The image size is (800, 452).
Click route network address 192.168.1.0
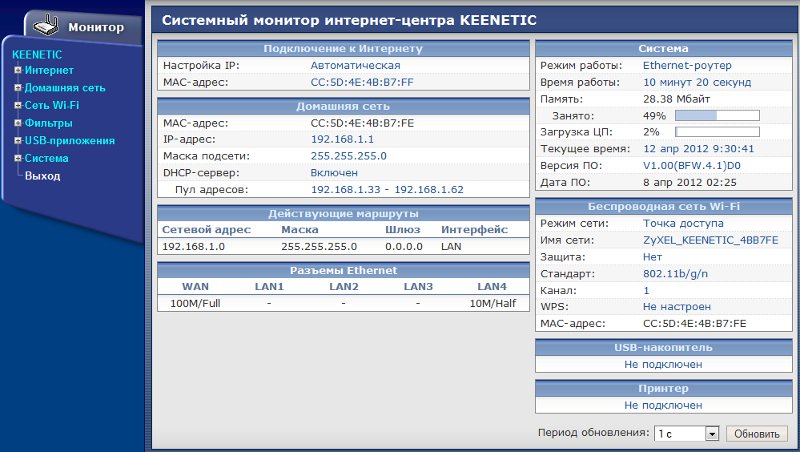[193, 246]
